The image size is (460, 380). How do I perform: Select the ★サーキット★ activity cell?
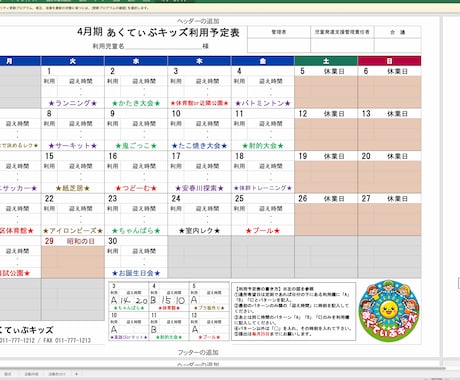73,146
